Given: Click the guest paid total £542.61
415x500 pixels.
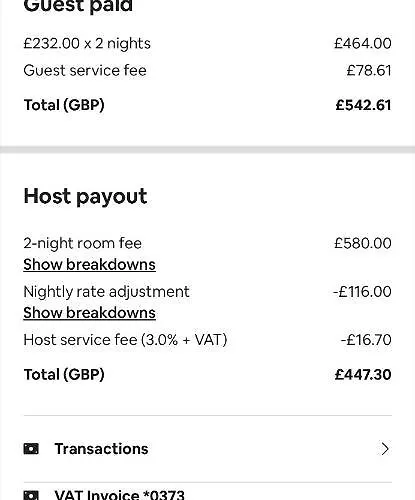Looking at the screenshot, I should (x=363, y=105).
